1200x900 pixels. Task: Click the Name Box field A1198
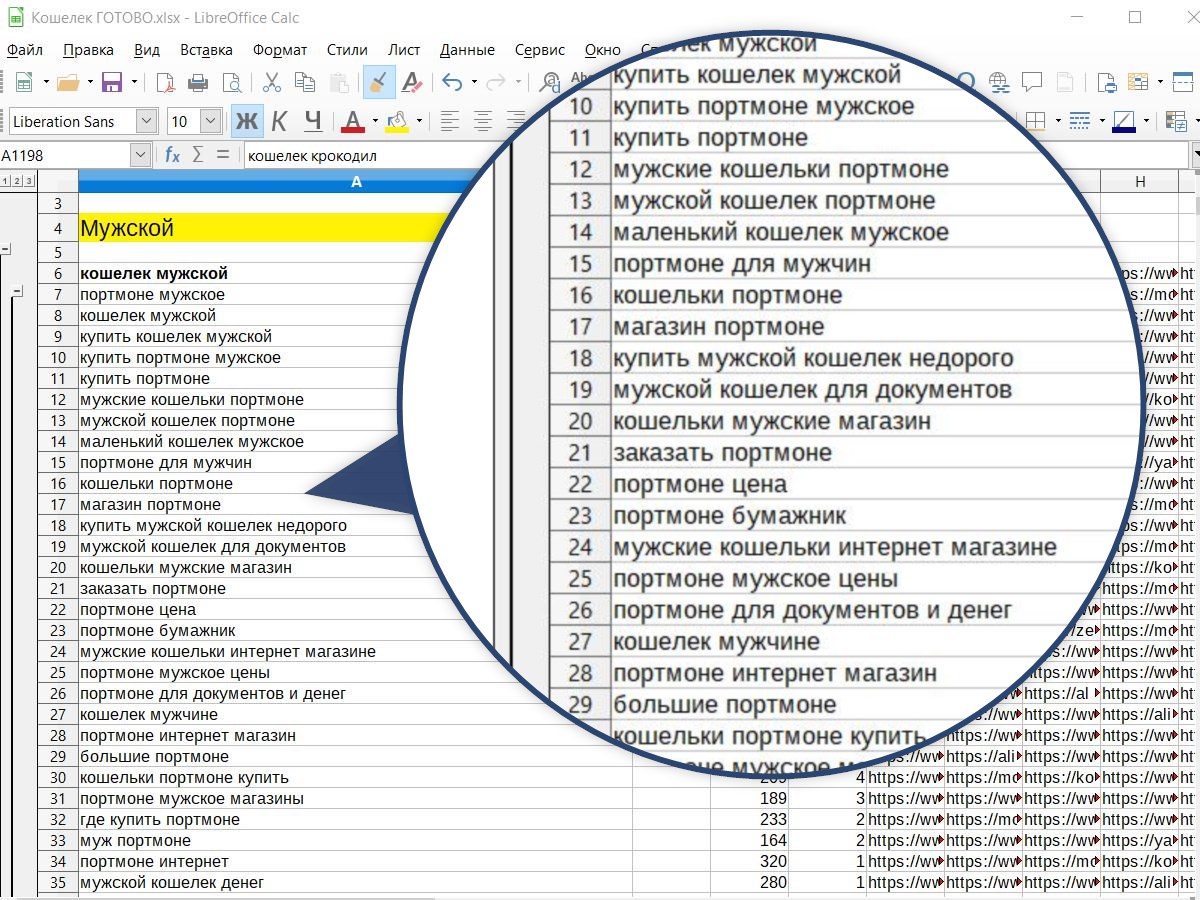pyautogui.click(x=65, y=155)
